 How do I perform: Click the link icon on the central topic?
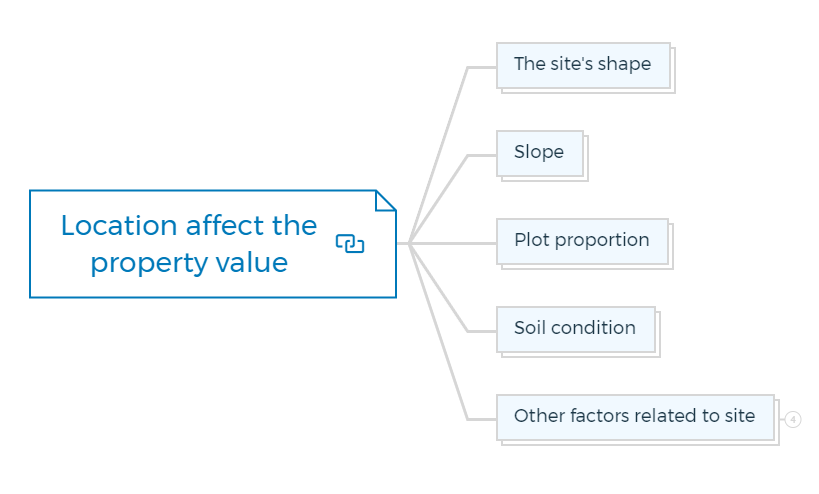click(350, 243)
